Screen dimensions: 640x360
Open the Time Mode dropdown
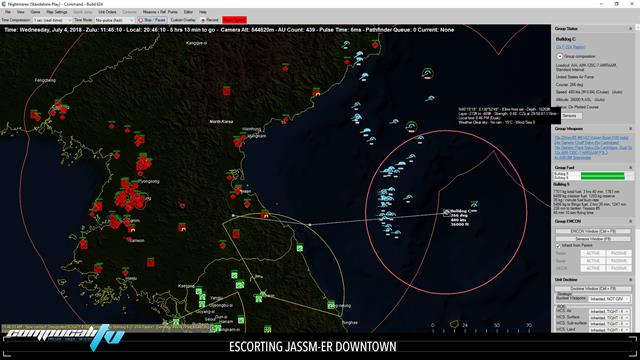[x=114, y=20]
